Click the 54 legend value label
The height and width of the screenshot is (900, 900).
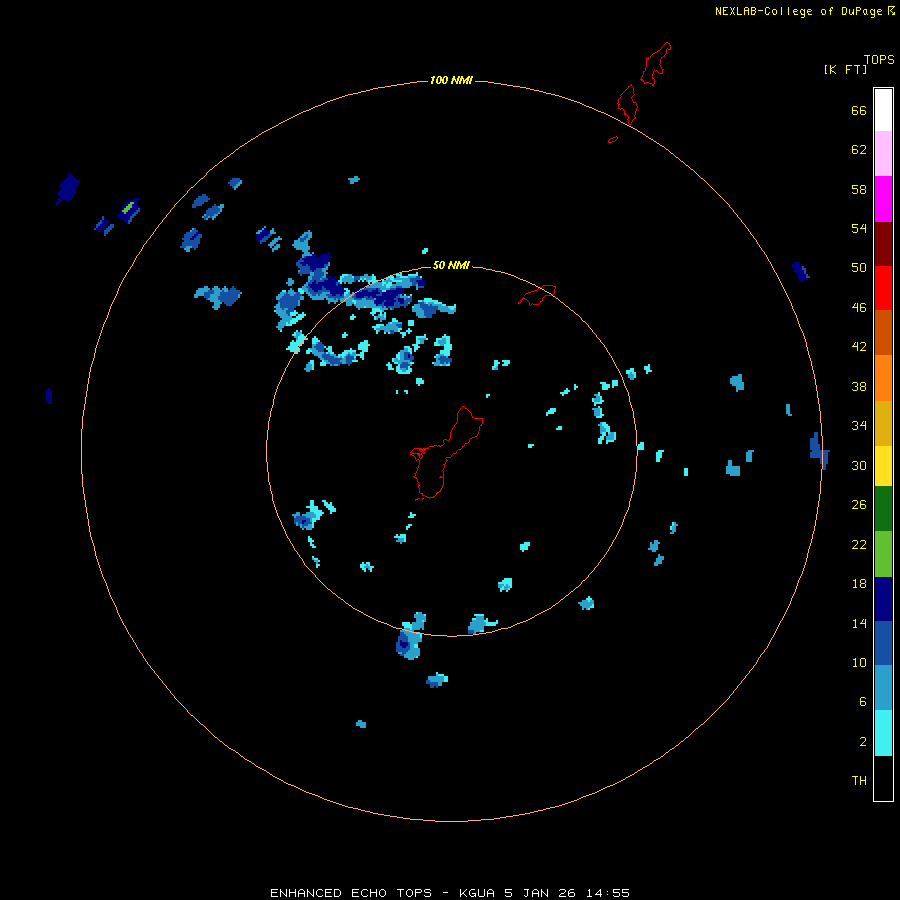(859, 228)
